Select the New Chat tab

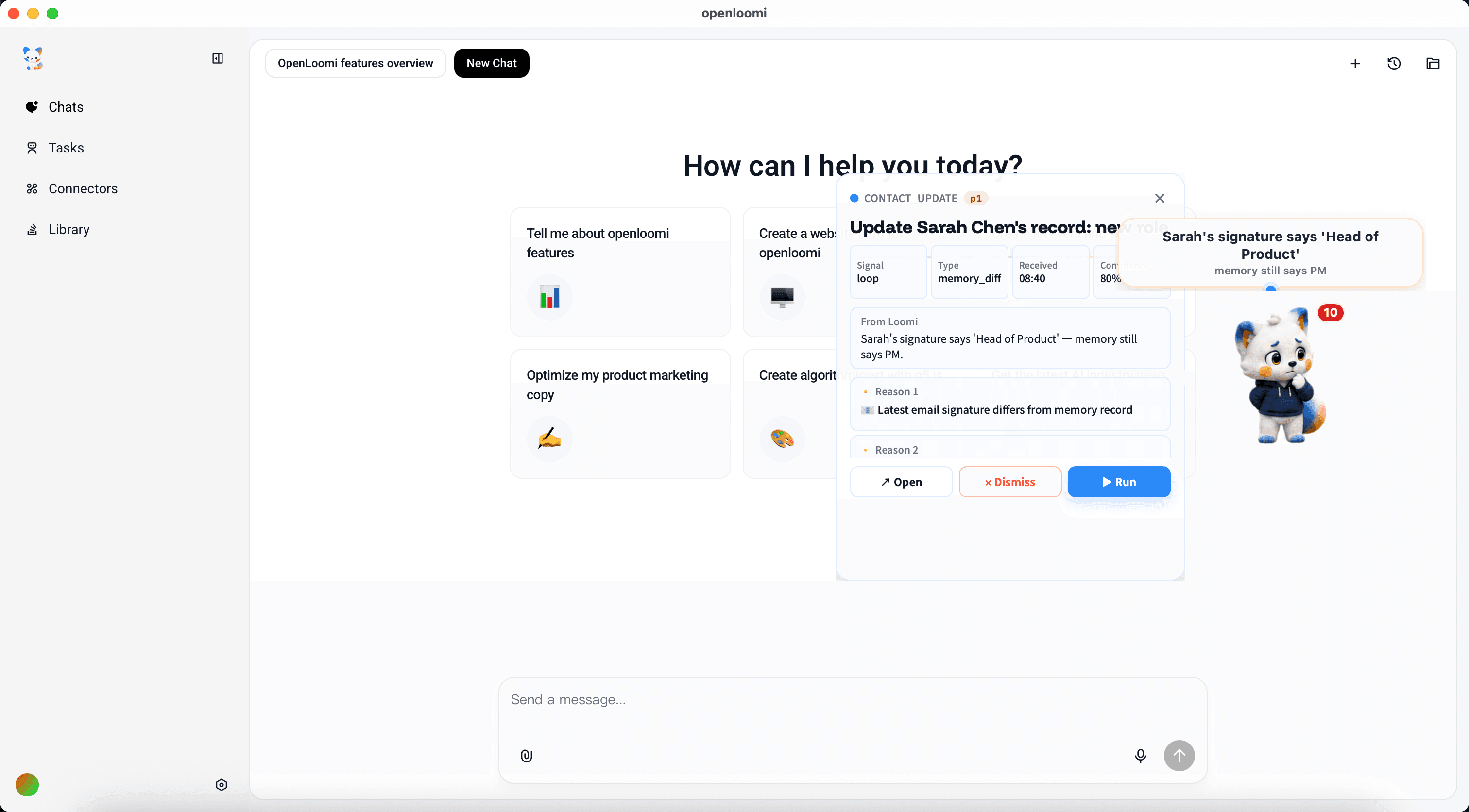492,63
